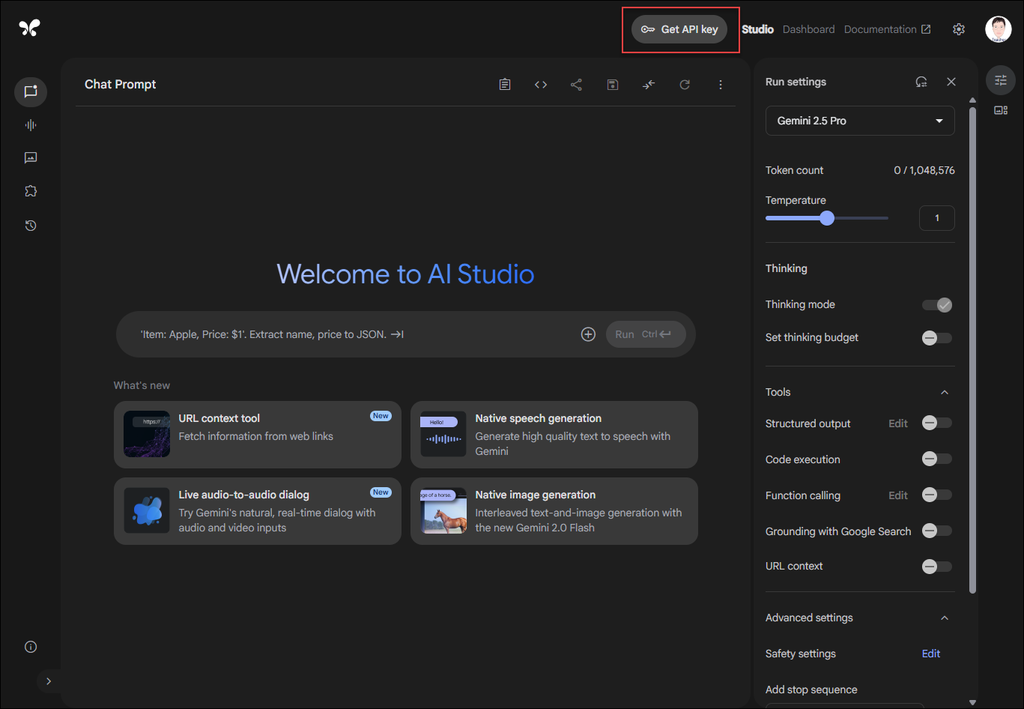Click the Get code brackets icon
This screenshot has height=709, width=1024.
541,84
